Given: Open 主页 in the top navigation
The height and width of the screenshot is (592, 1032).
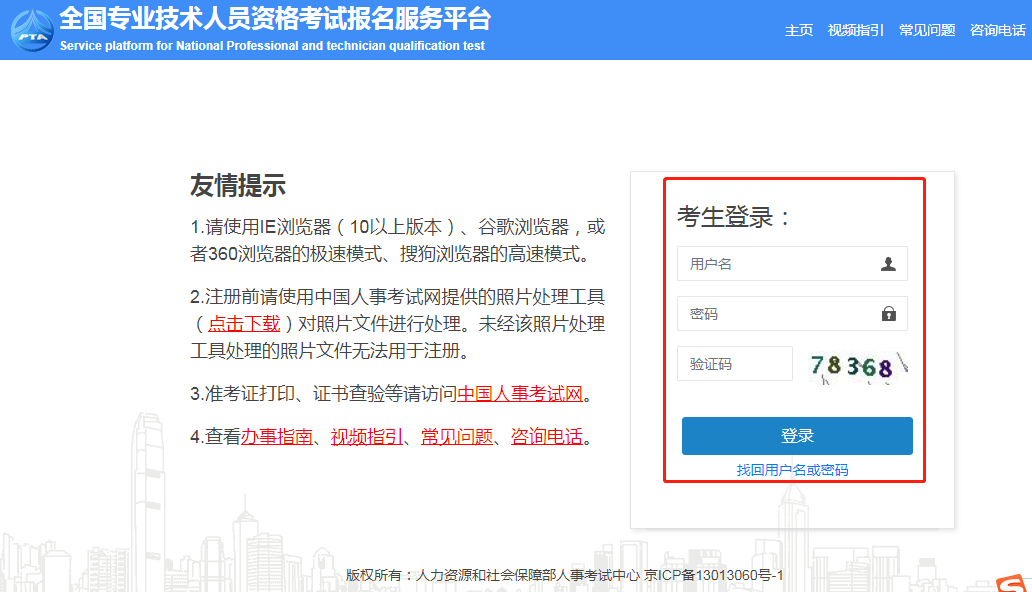Looking at the screenshot, I should [799, 30].
